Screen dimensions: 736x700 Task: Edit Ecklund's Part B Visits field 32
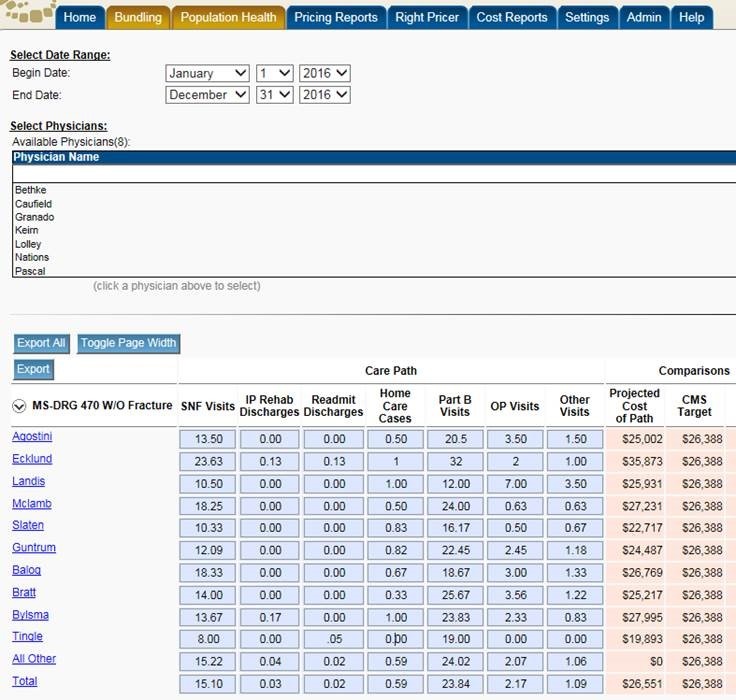(455, 462)
